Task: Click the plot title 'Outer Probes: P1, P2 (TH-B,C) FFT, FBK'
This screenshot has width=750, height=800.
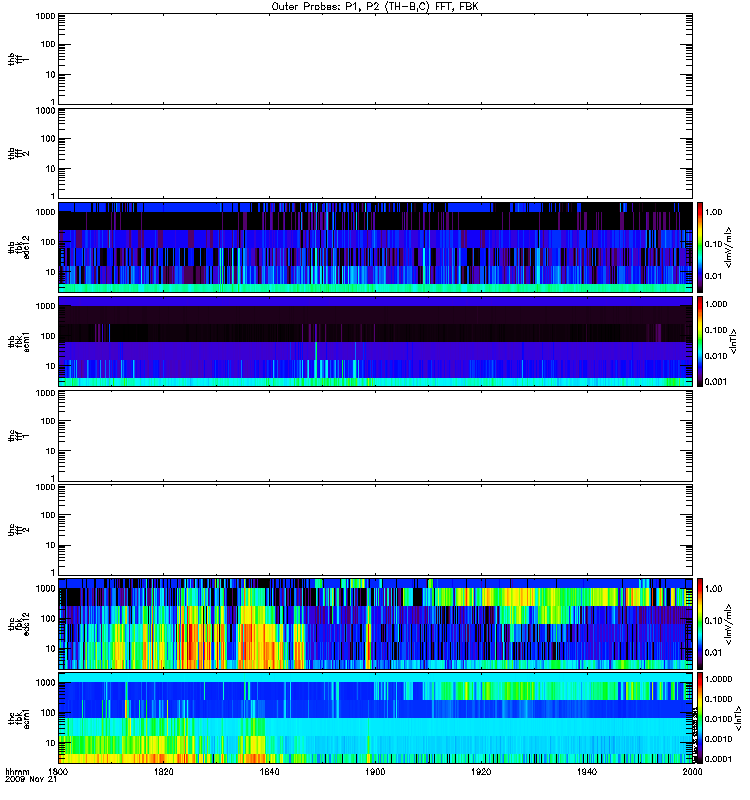Action: 375,7
